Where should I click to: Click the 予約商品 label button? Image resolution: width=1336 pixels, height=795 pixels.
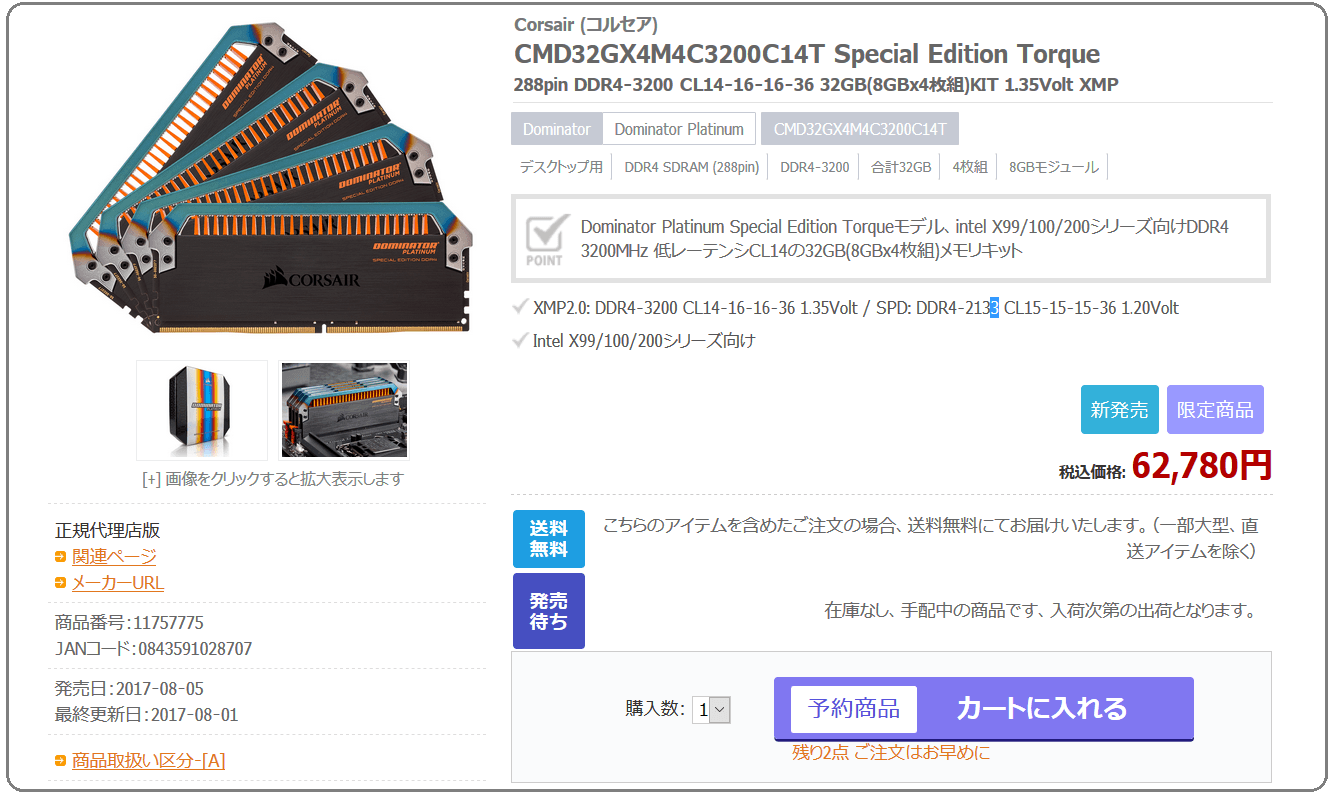pos(854,709)
